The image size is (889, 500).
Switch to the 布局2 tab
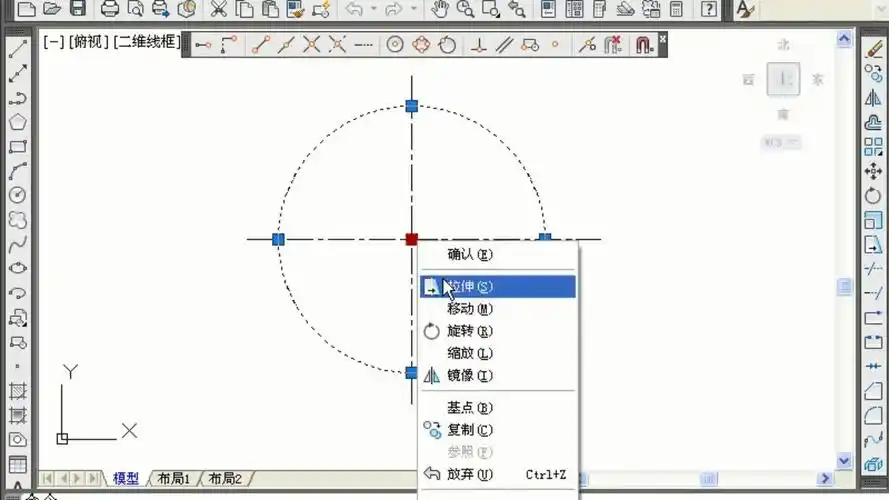[x=225, y=478]
